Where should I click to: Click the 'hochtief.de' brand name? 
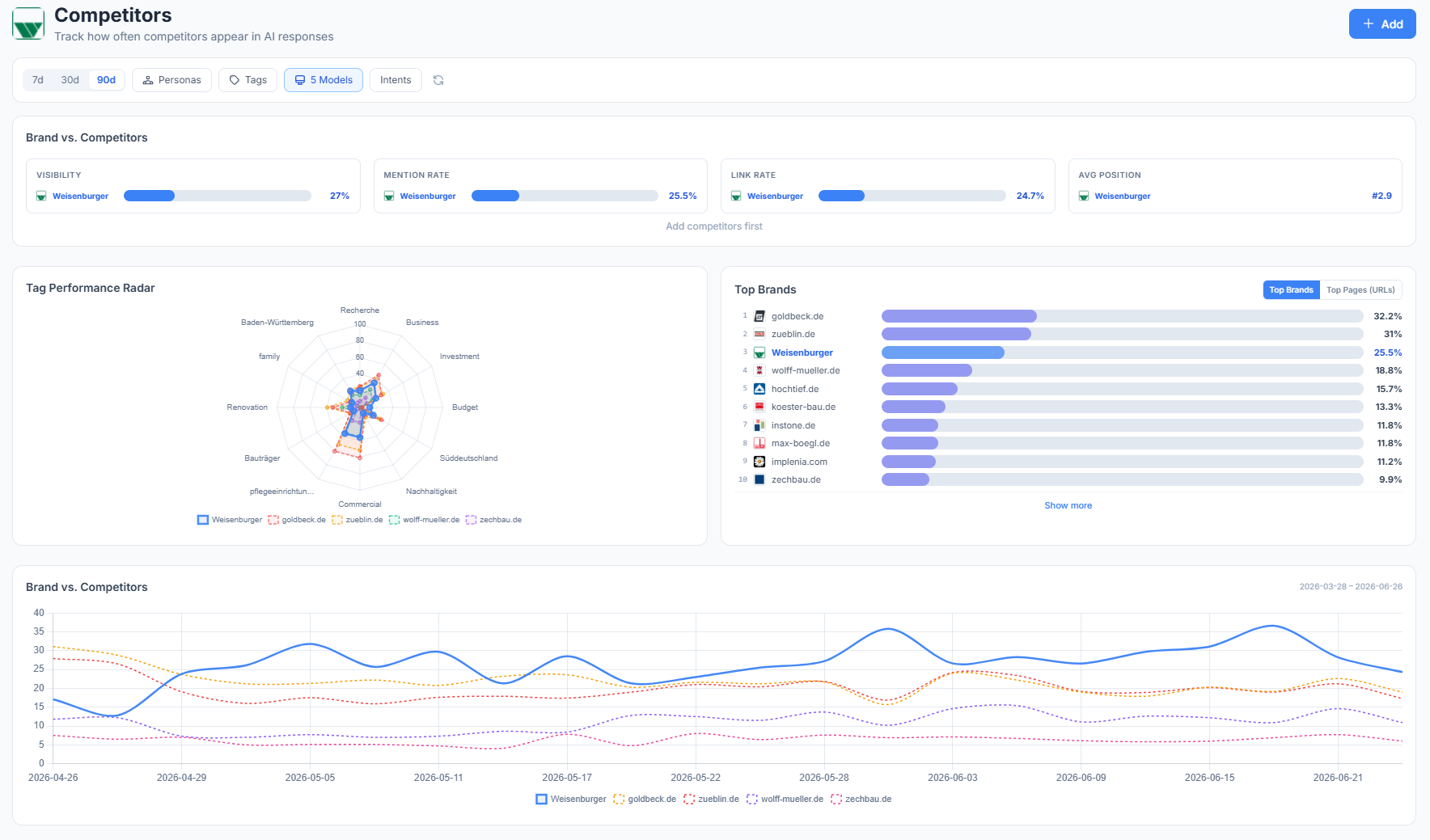pos(795,389)
